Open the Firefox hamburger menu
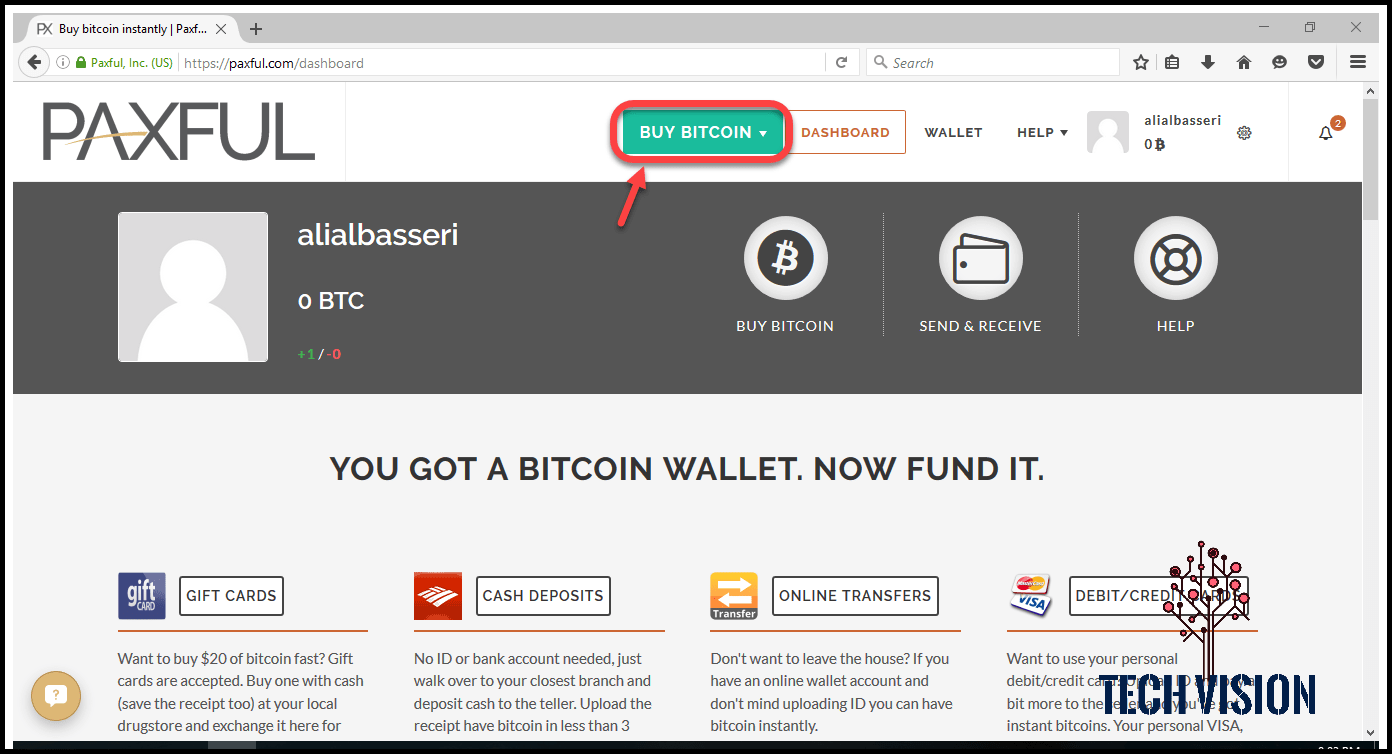The width and height of the screenshot is (1392, 754). point(1358,62)
